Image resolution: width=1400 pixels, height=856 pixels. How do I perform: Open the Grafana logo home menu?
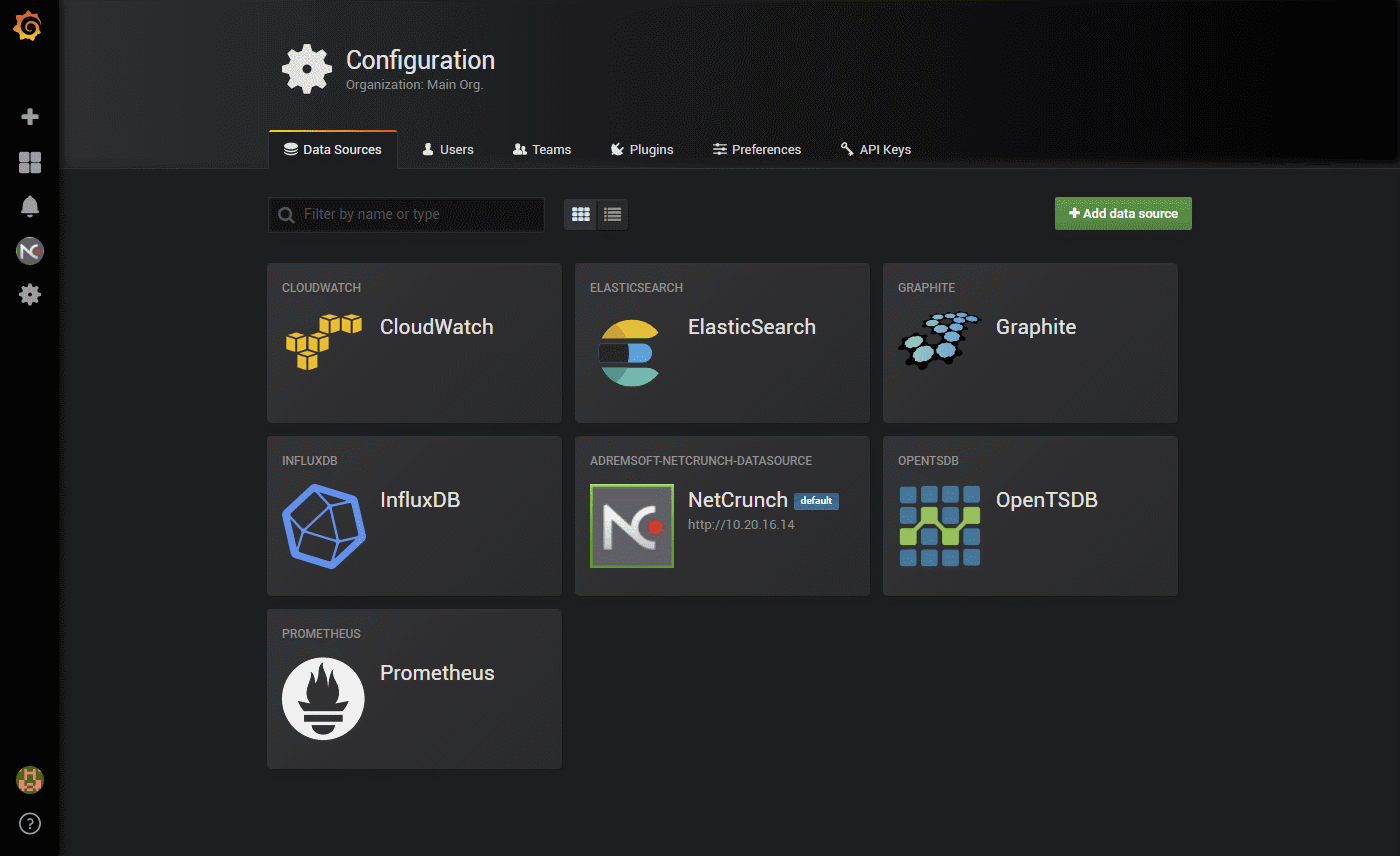pos(28,27)
